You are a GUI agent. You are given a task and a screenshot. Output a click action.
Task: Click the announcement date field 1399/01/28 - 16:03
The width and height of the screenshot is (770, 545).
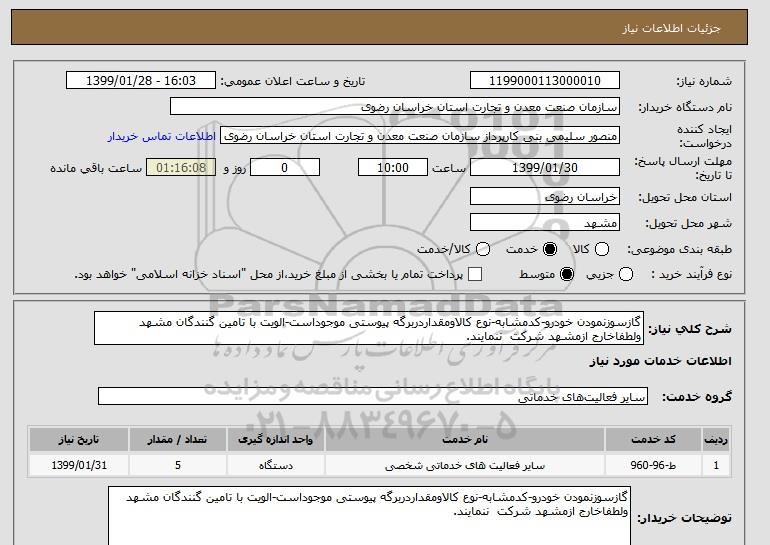[141, 81]
